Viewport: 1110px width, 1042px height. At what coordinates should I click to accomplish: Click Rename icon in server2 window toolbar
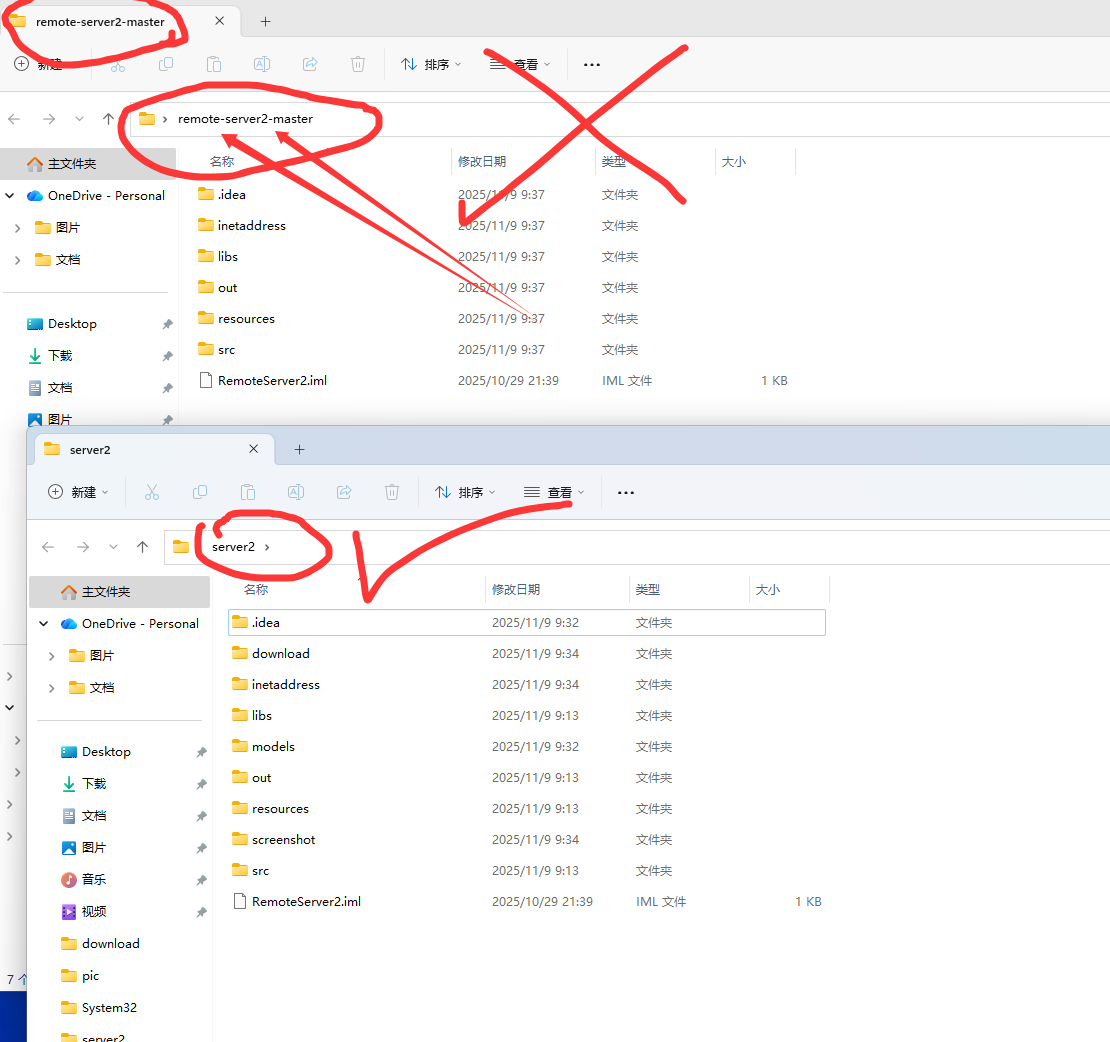point(296,492)
